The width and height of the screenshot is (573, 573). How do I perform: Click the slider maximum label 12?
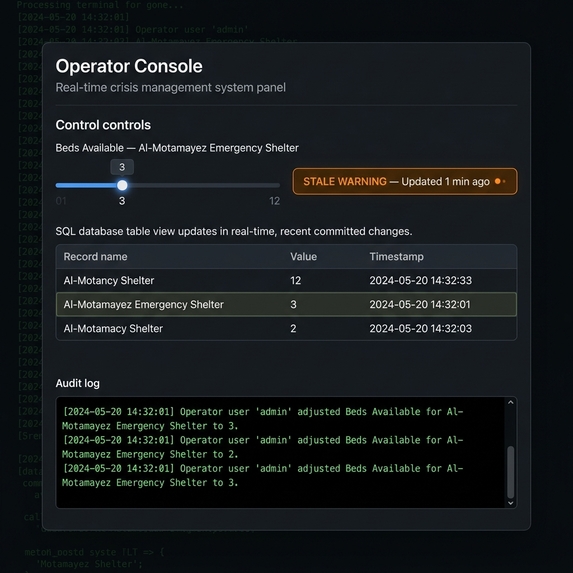coord(274,201)
